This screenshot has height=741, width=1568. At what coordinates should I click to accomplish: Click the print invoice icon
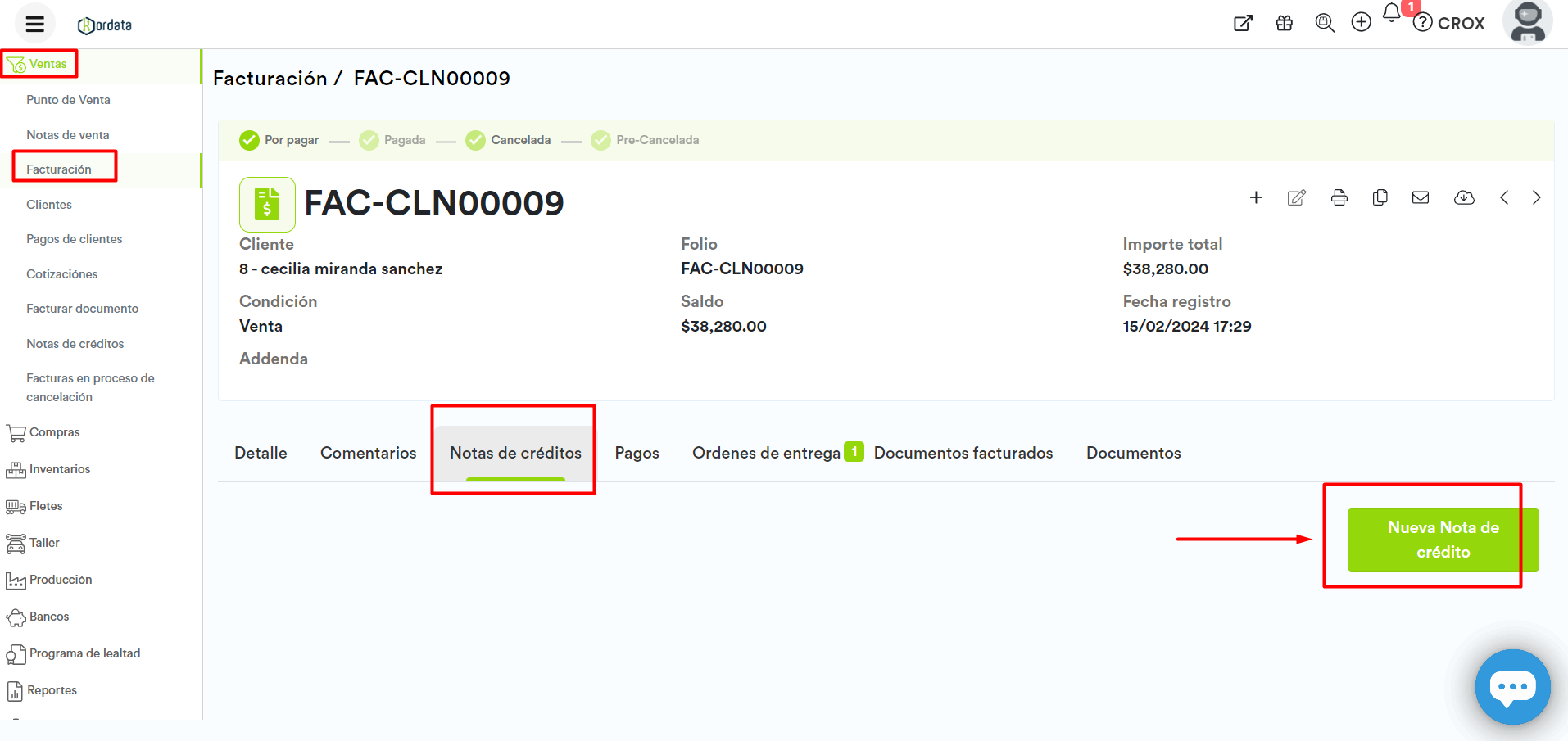1339,197
